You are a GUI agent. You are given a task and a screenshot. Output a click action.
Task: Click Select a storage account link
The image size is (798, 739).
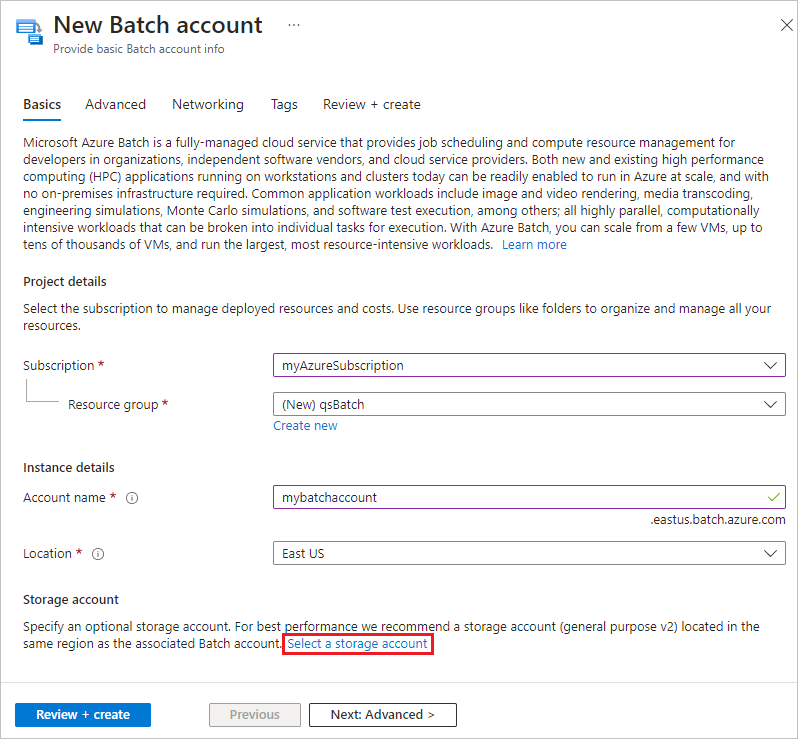[358, 644]
